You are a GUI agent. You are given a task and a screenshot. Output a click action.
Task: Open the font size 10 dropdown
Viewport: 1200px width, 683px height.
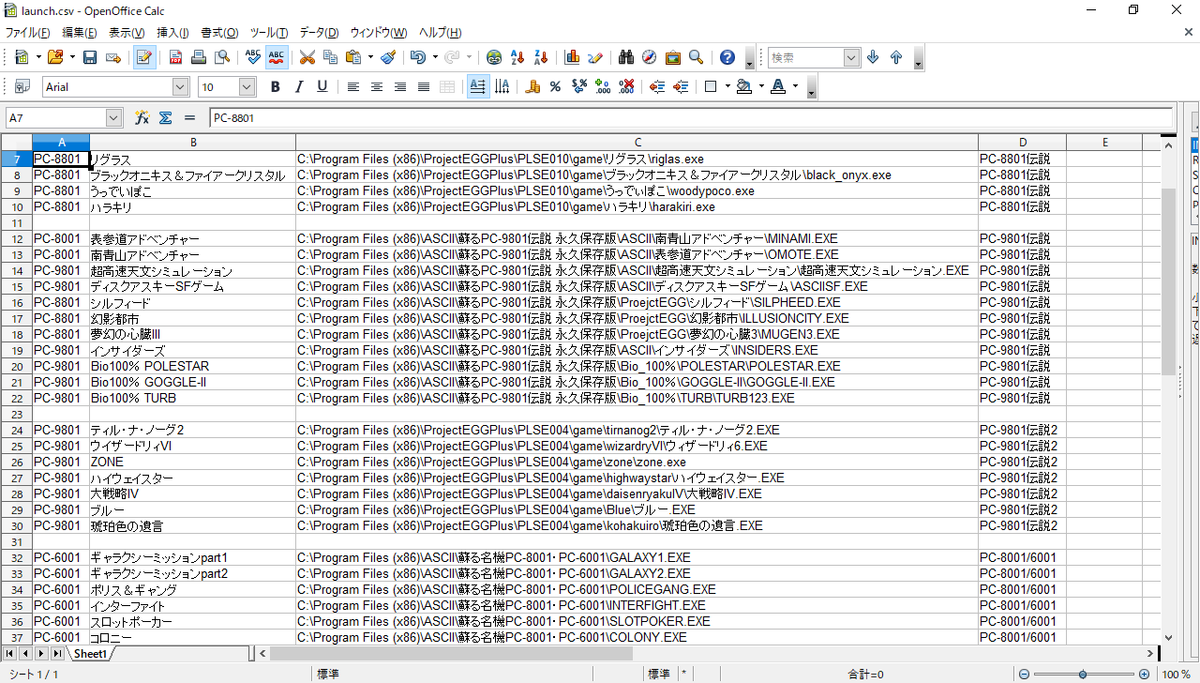click(247, 87)
